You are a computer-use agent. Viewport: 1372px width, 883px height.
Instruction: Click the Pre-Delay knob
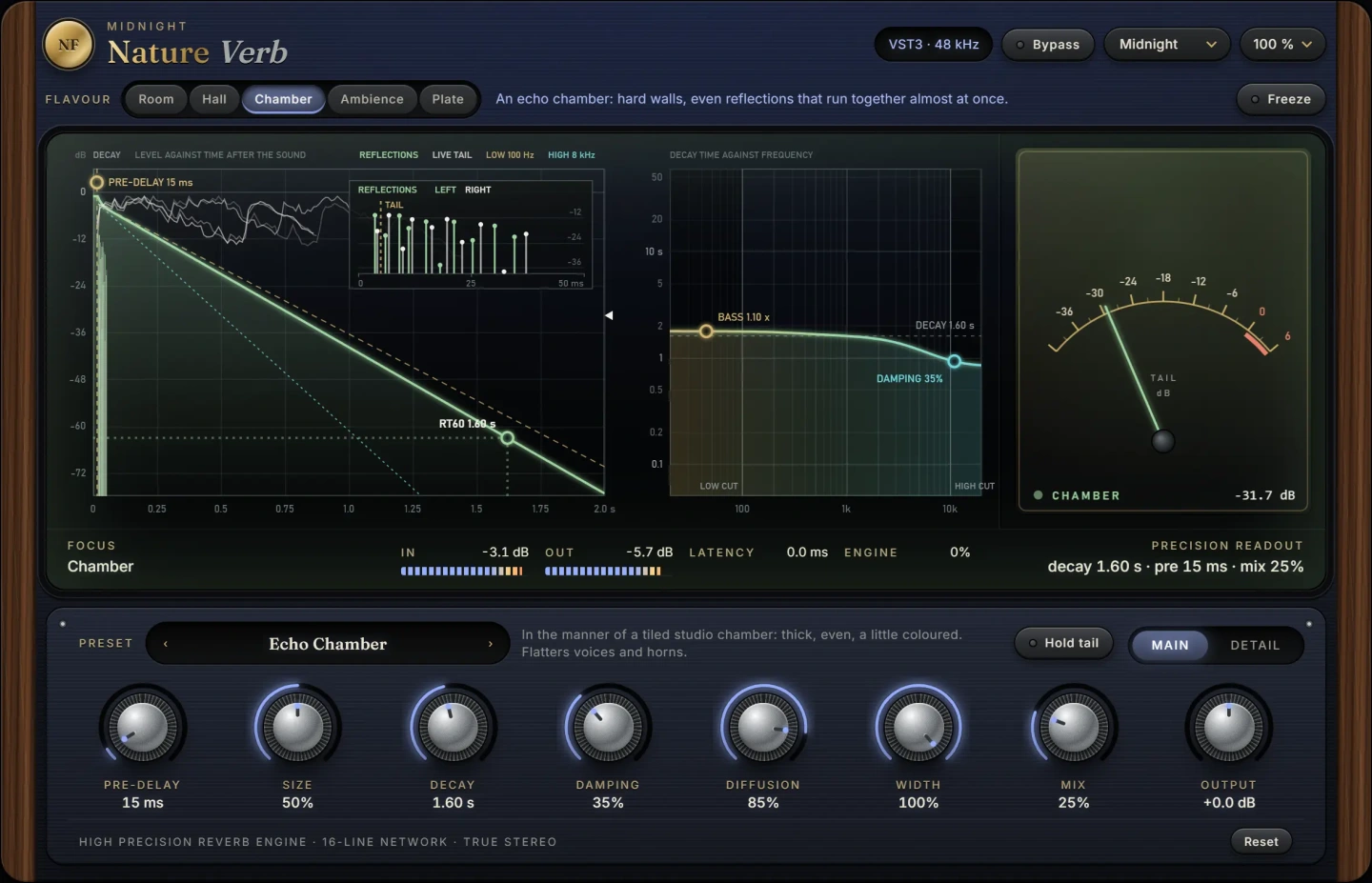pyautogui.click(x=142, y=728)
